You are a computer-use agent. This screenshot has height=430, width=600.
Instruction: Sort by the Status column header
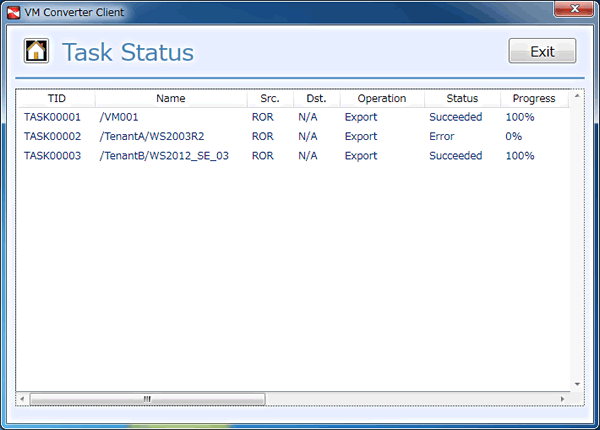coord(462,99)
